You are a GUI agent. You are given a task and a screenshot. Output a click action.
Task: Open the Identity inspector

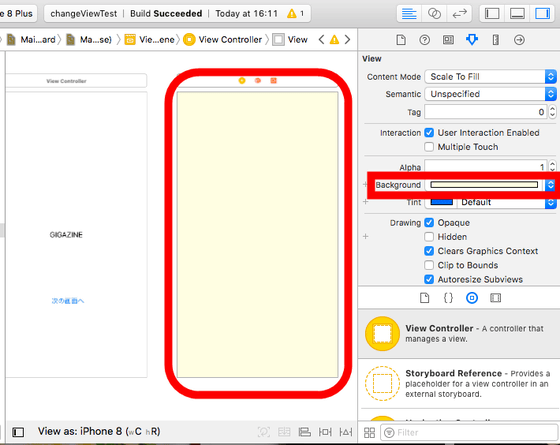448,40
